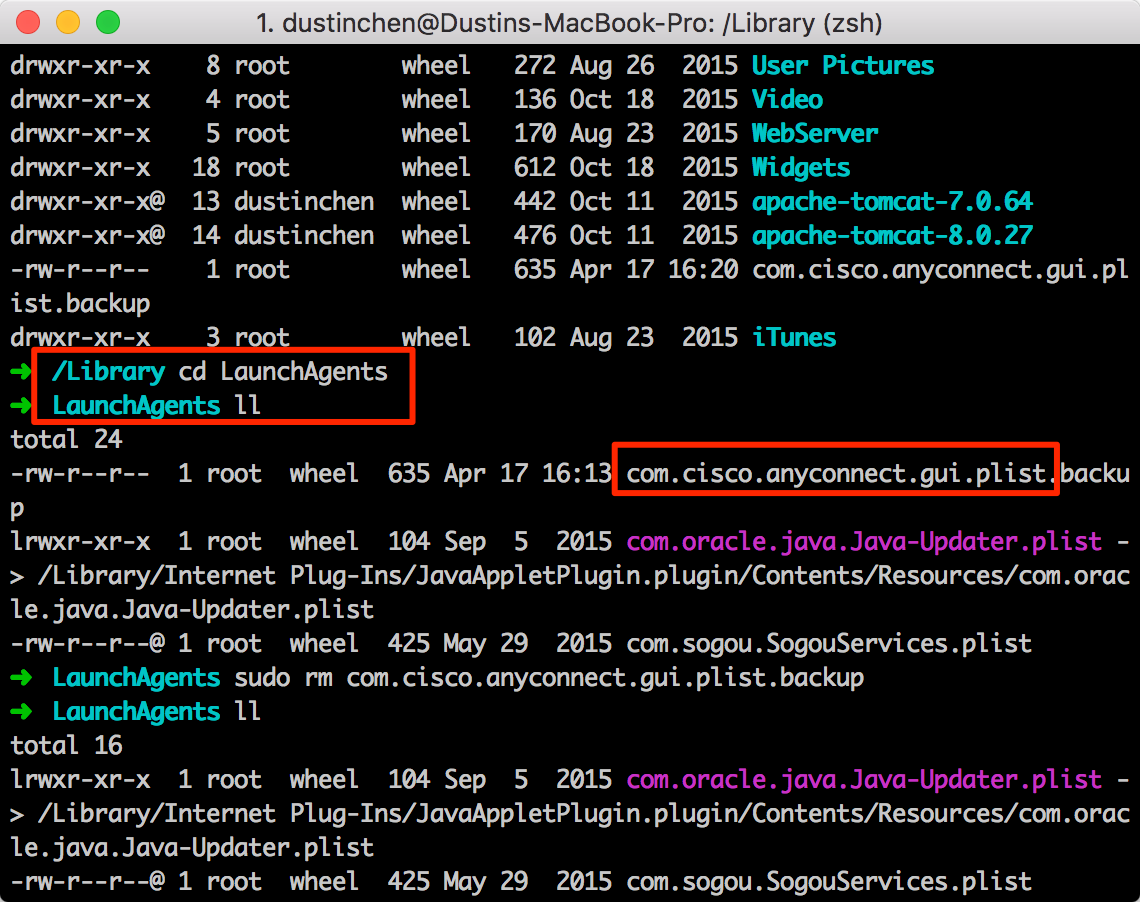Screen dimensions: 1140x902
Task: Click the '16:13' timestamp in LaunchAgents listing
Action: coord(577,474)
